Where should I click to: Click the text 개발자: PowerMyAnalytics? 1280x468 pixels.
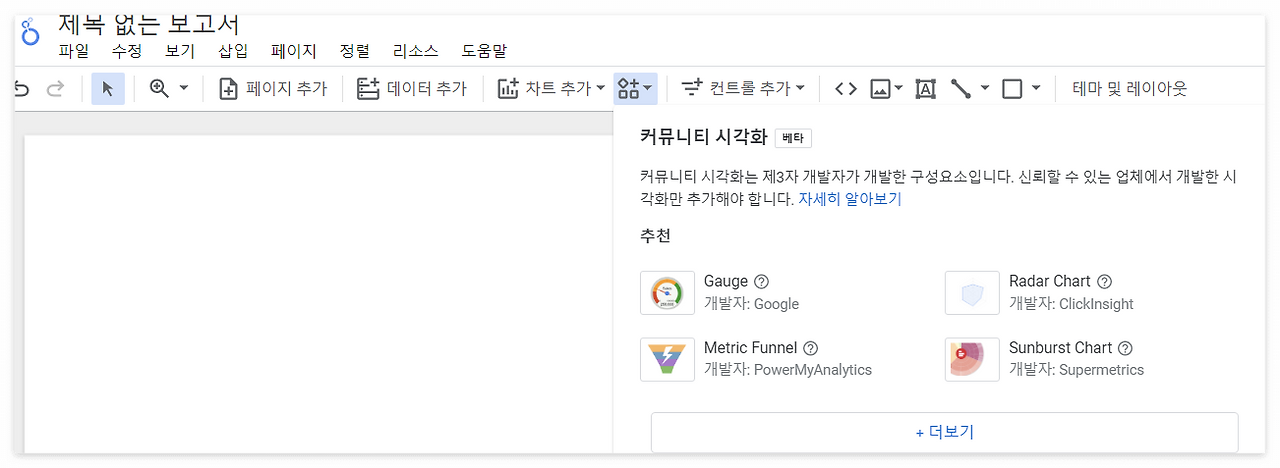[788, 370]
